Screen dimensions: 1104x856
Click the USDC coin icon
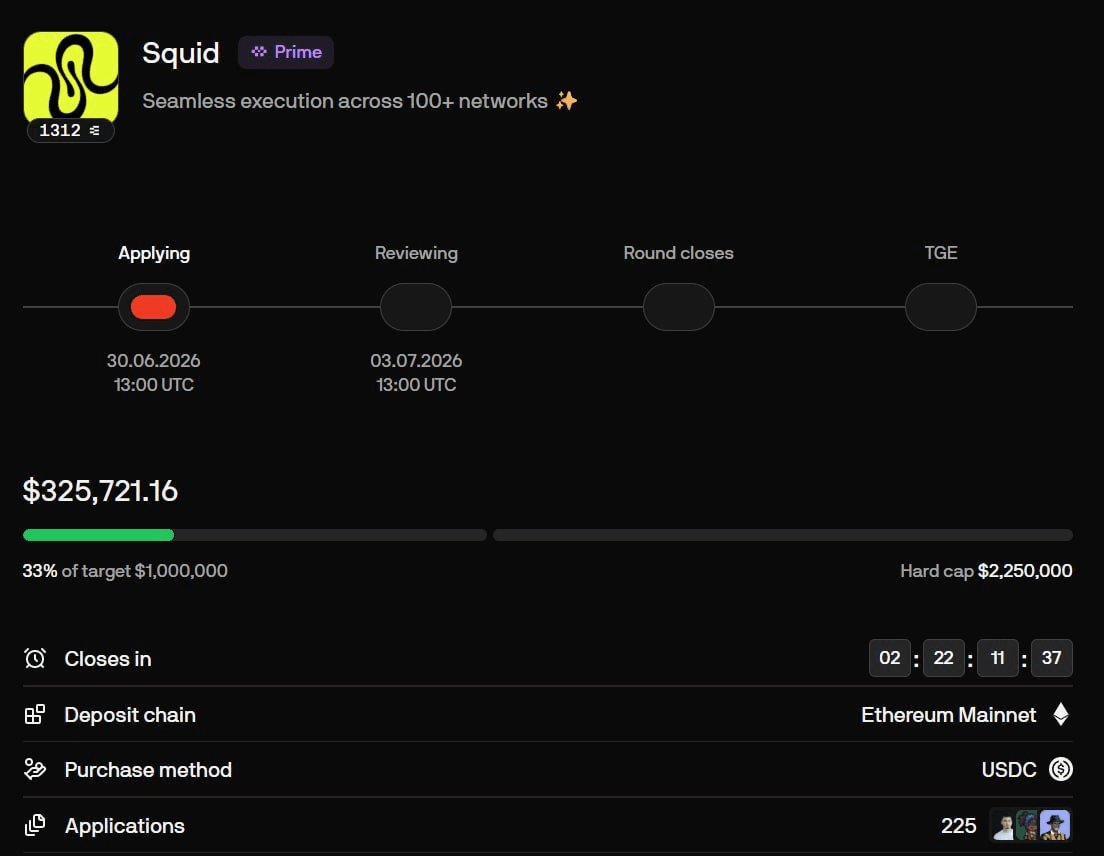click(x=1061, y=769)
